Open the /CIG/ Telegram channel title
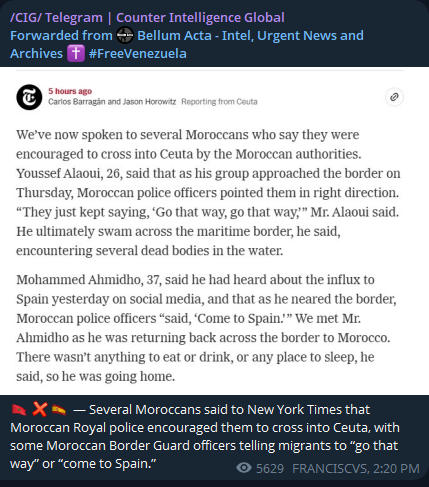Viewport: 429px width, 487px height. 147,18
